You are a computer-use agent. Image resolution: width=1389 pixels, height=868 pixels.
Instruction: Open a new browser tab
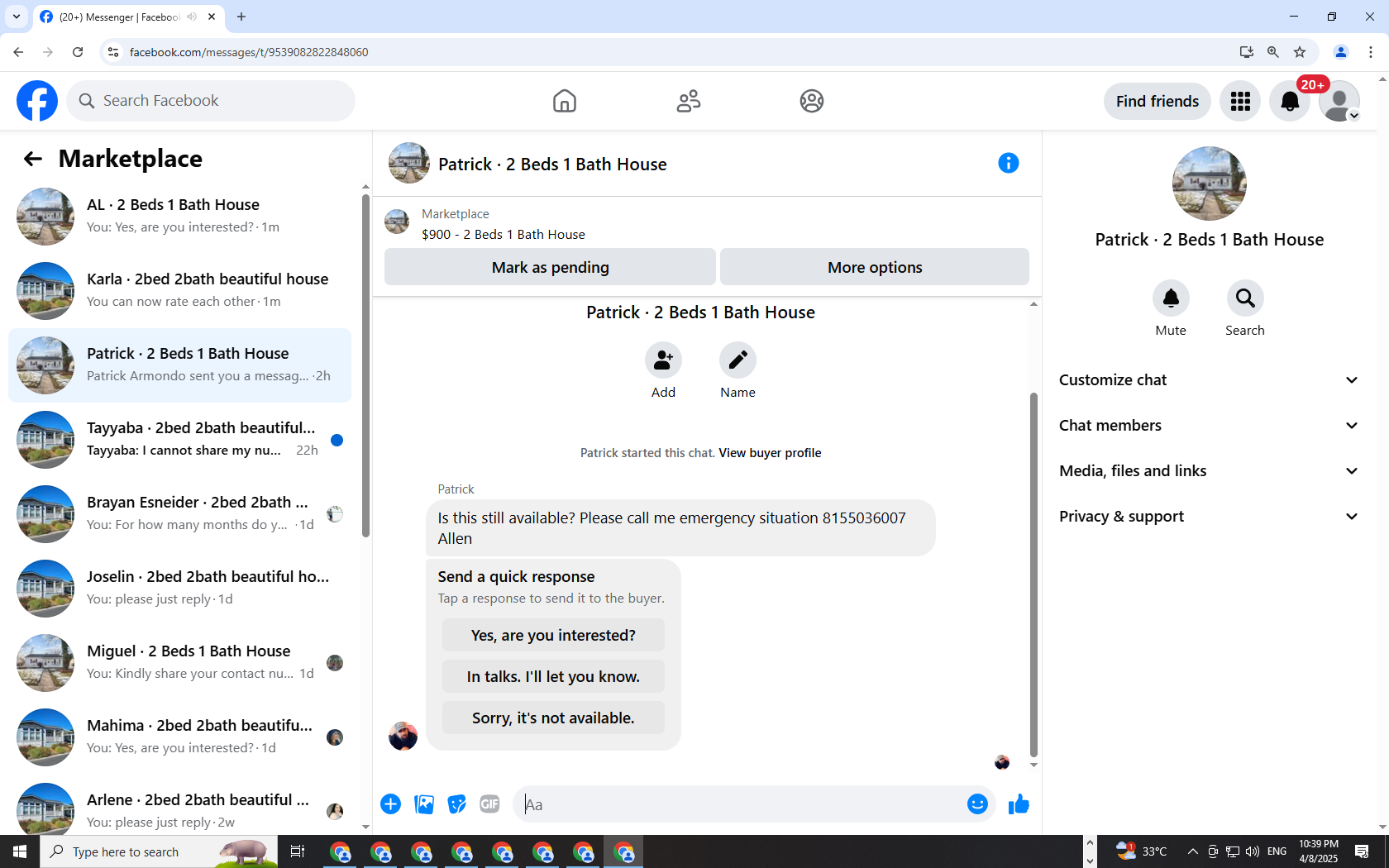(241, 17)
